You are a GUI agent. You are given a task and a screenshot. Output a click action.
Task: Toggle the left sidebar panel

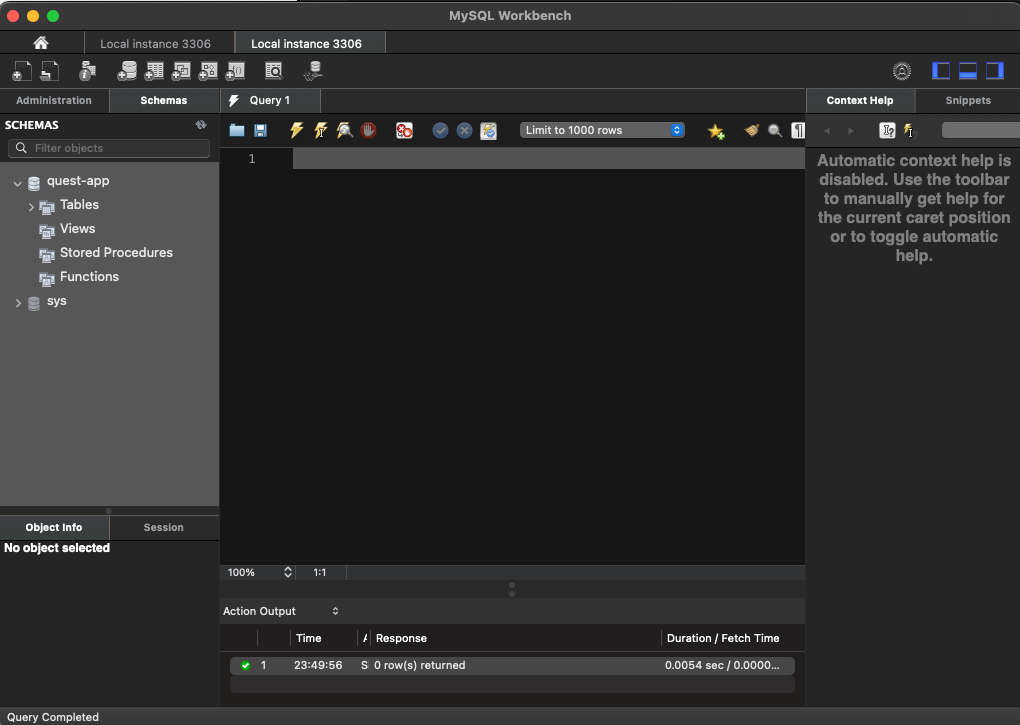(x=941, y=71)
